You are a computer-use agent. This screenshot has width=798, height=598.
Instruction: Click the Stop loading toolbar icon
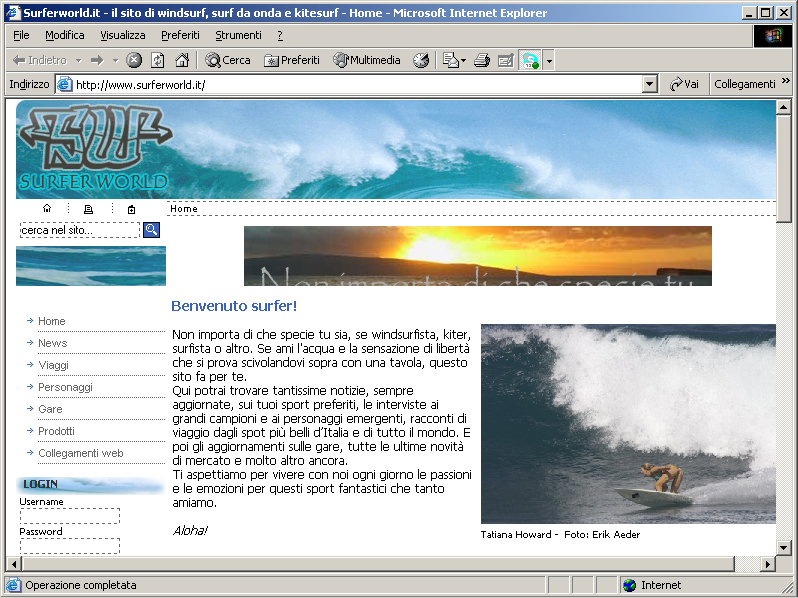tap(134, 60)
